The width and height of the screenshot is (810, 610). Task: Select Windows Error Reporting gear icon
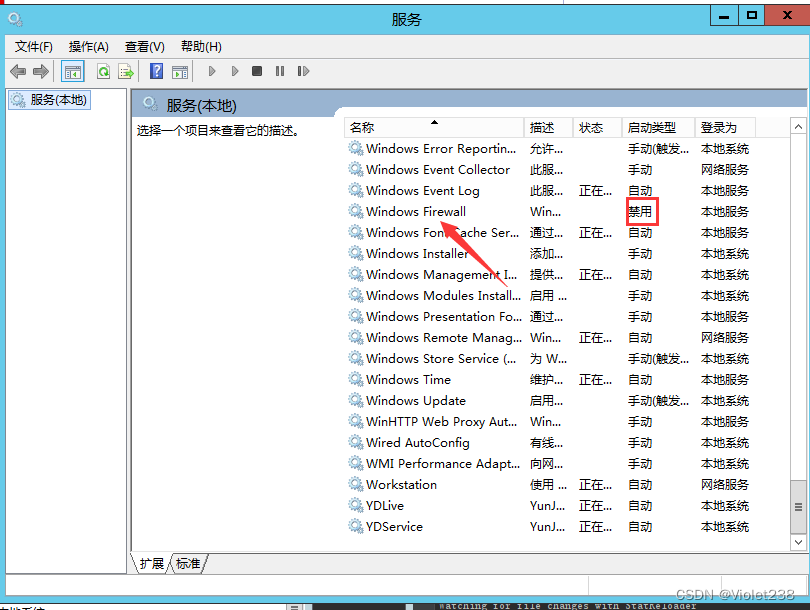click(355, 148)
